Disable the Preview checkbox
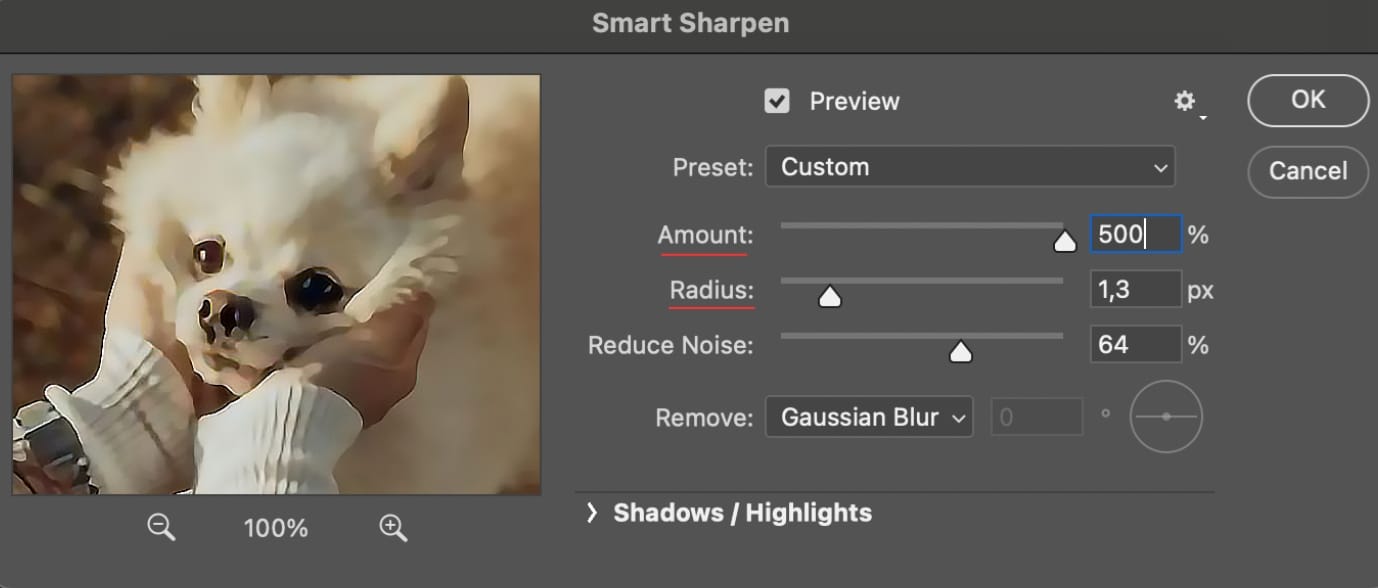1378x588 pixels. tap(777, 100)
